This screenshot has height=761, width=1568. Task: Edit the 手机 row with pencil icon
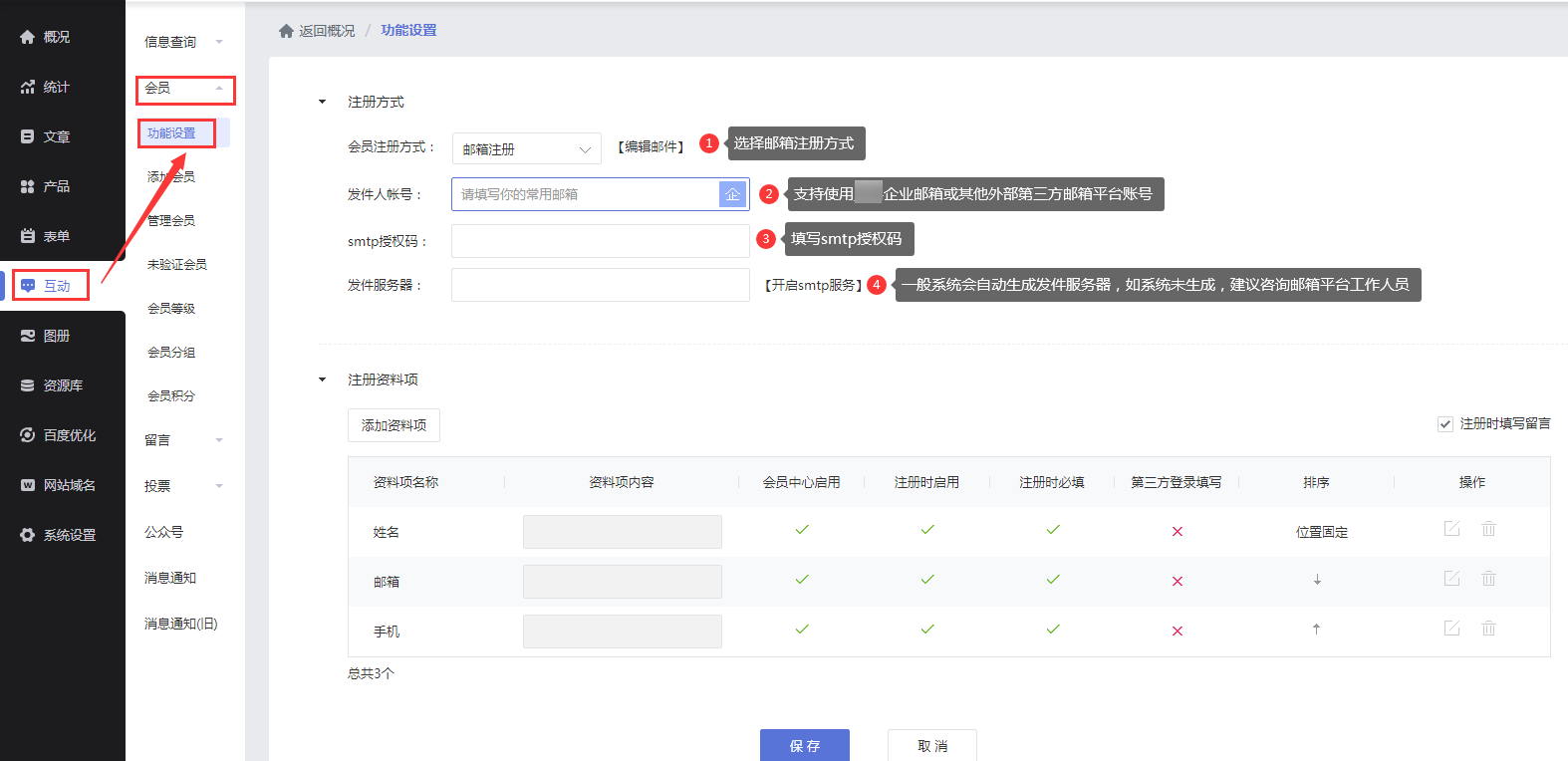(x=1451, y=629)
